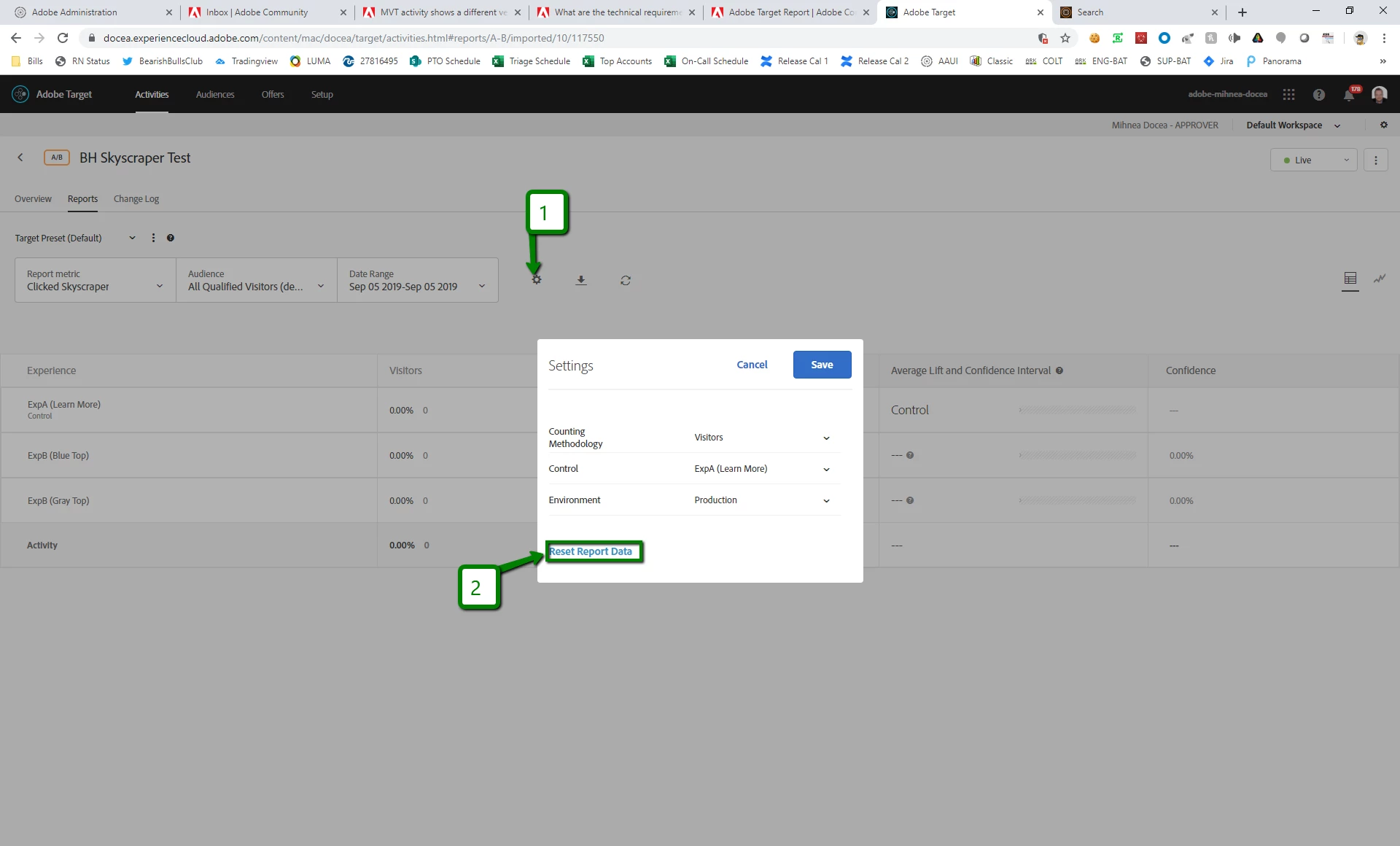Image resolution: width=1400 pixels, height=846 pixels.
Task: Switch to table view icon
Action: pyautogui.click(x=1350, y=279)
